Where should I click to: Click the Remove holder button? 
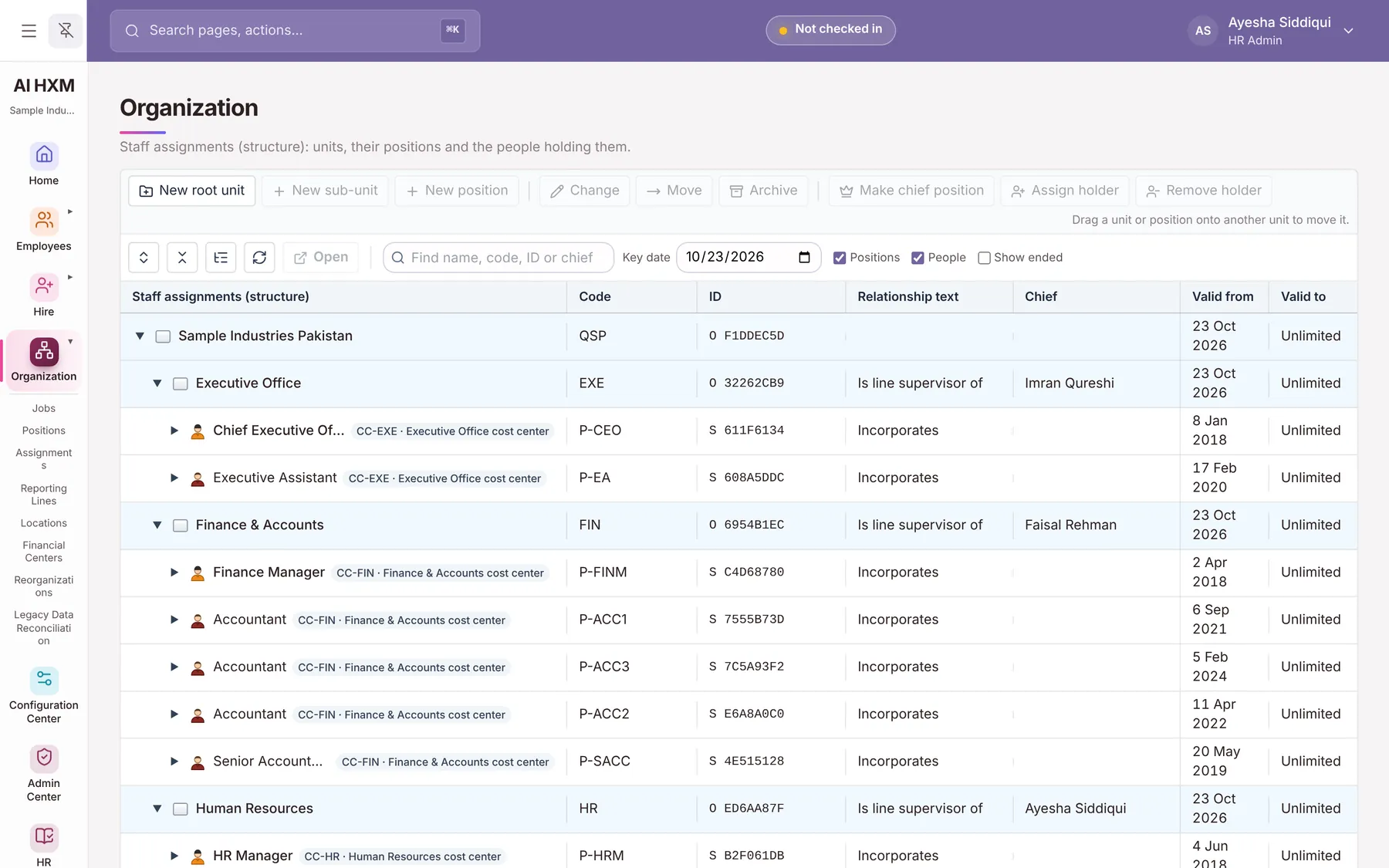click(x=1204, y=191)
